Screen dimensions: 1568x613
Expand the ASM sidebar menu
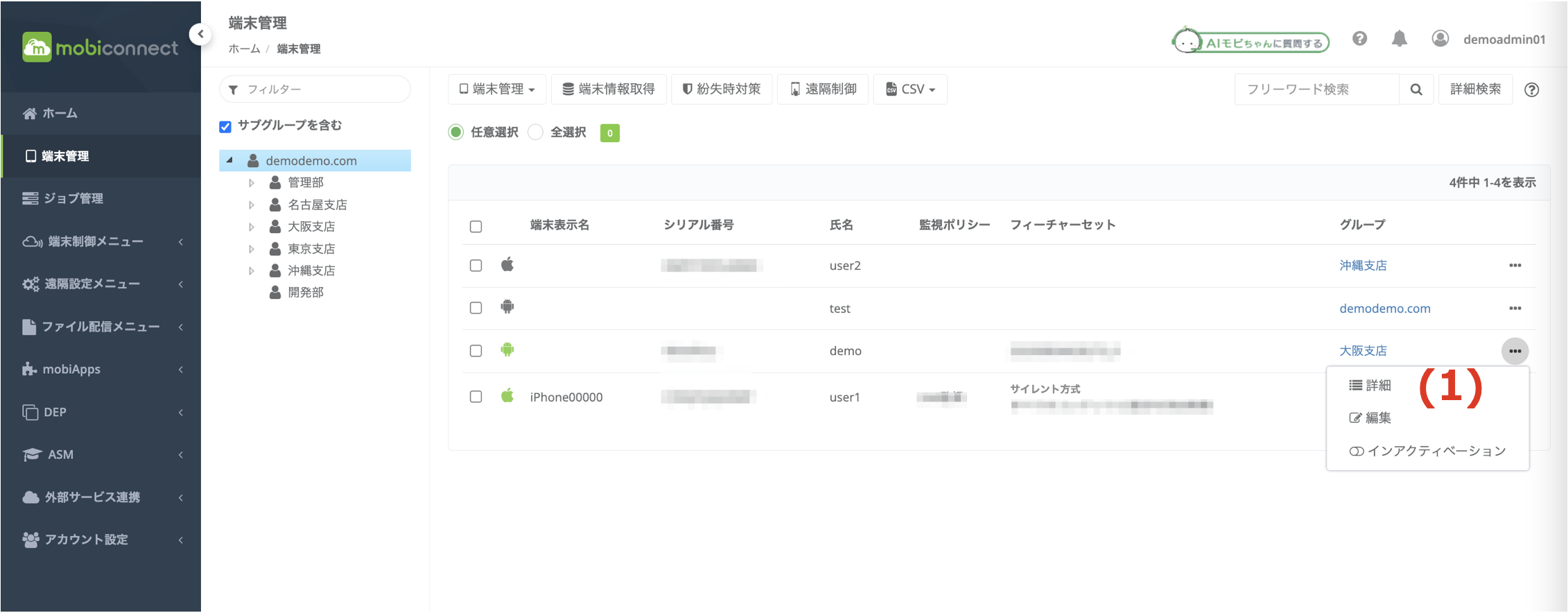pyautogui.click(x=101, y=455)
